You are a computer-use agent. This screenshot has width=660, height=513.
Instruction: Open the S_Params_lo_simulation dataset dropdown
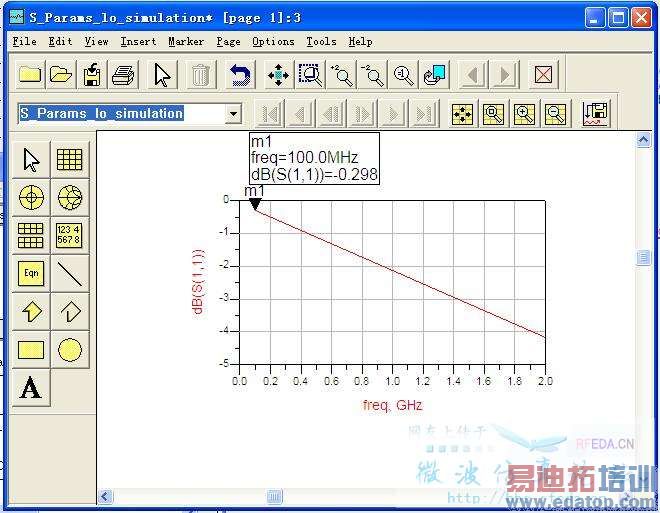pos(234,113)
